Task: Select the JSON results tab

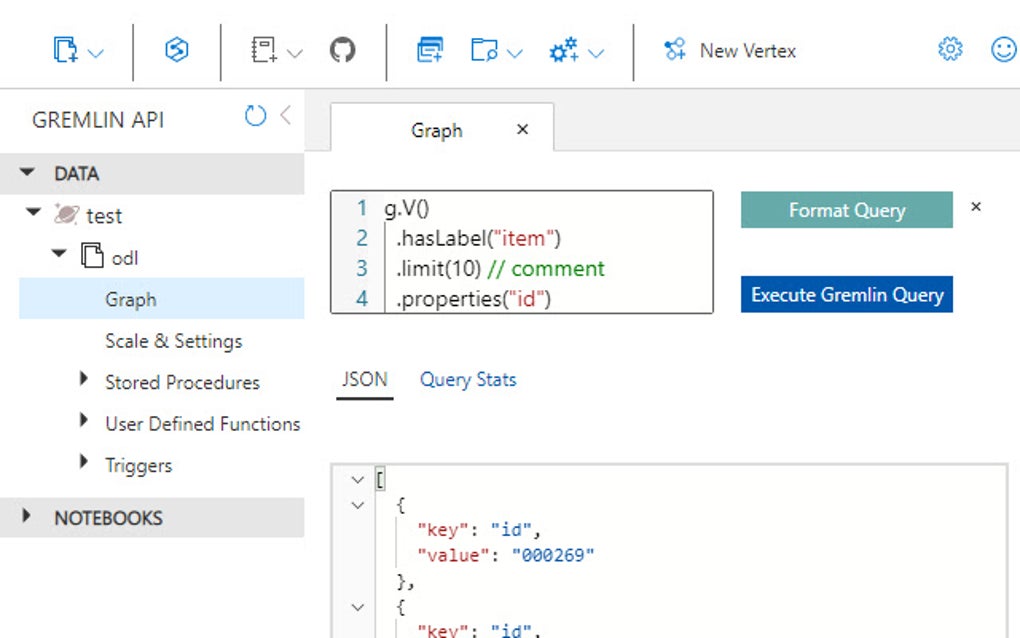Action: tap(364, 379)
